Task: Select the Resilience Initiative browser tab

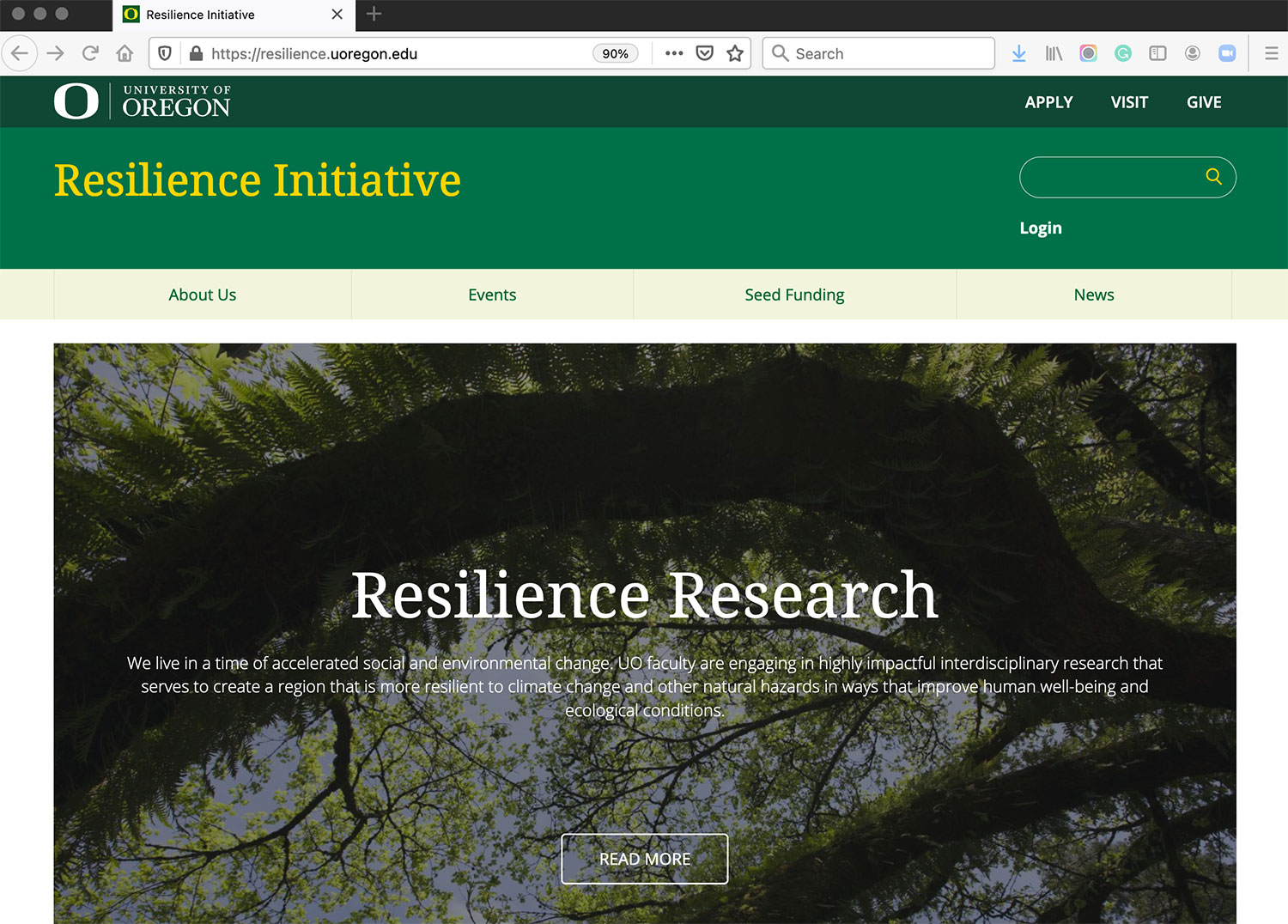Action: [x=234, y=15]
